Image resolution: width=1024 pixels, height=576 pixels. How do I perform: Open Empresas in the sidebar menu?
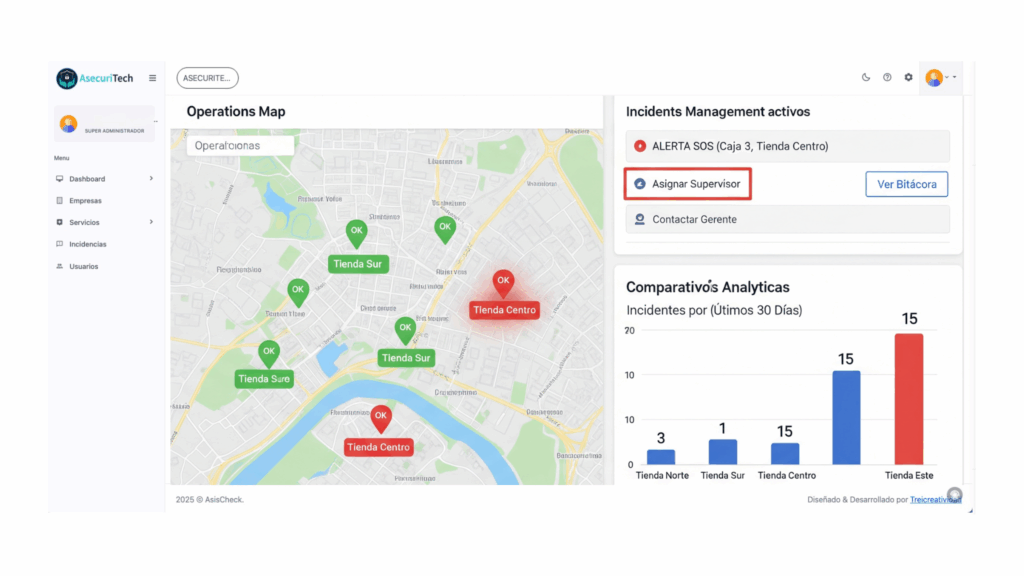[85, 201]
